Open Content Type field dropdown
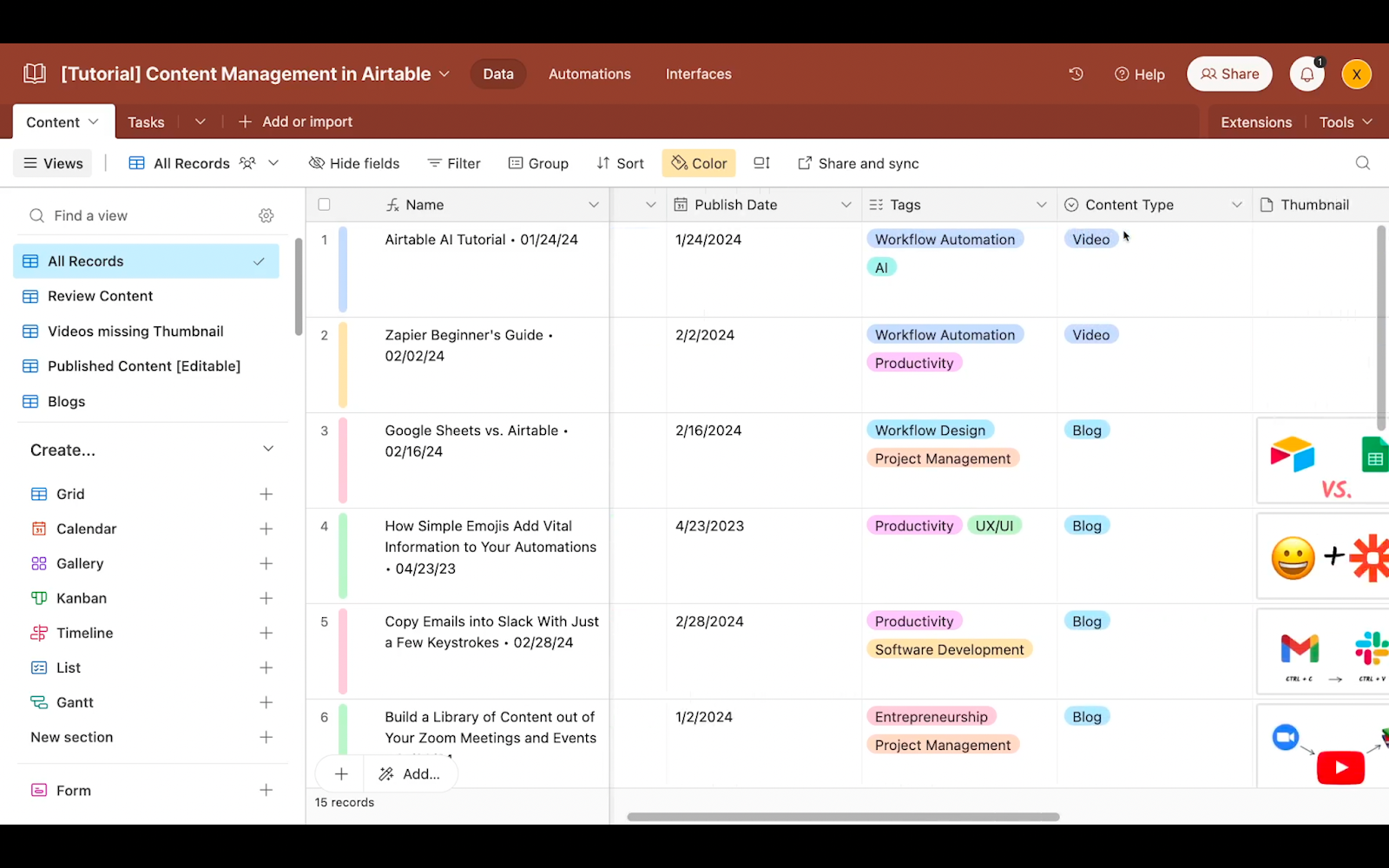1389x868 pixels. [1236, 205]
